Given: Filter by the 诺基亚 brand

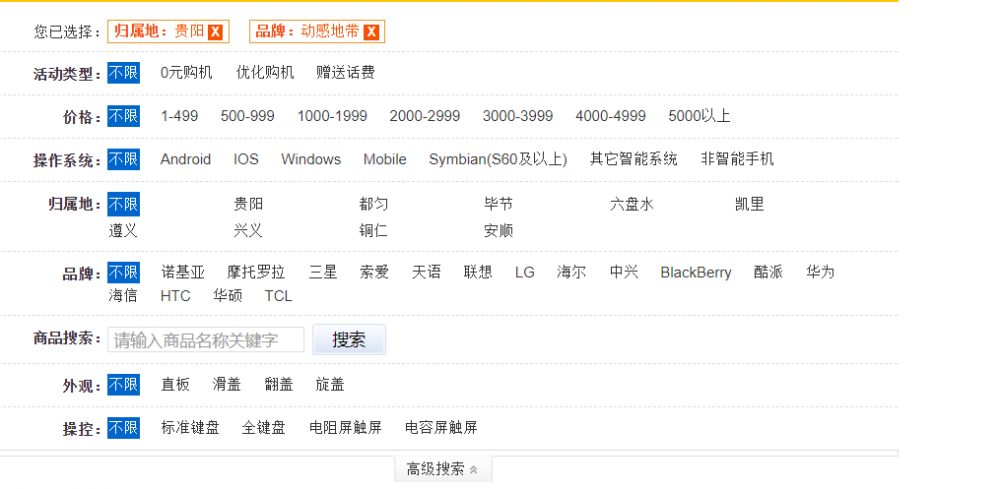Looking at the screenshot, I should [182, 273].
